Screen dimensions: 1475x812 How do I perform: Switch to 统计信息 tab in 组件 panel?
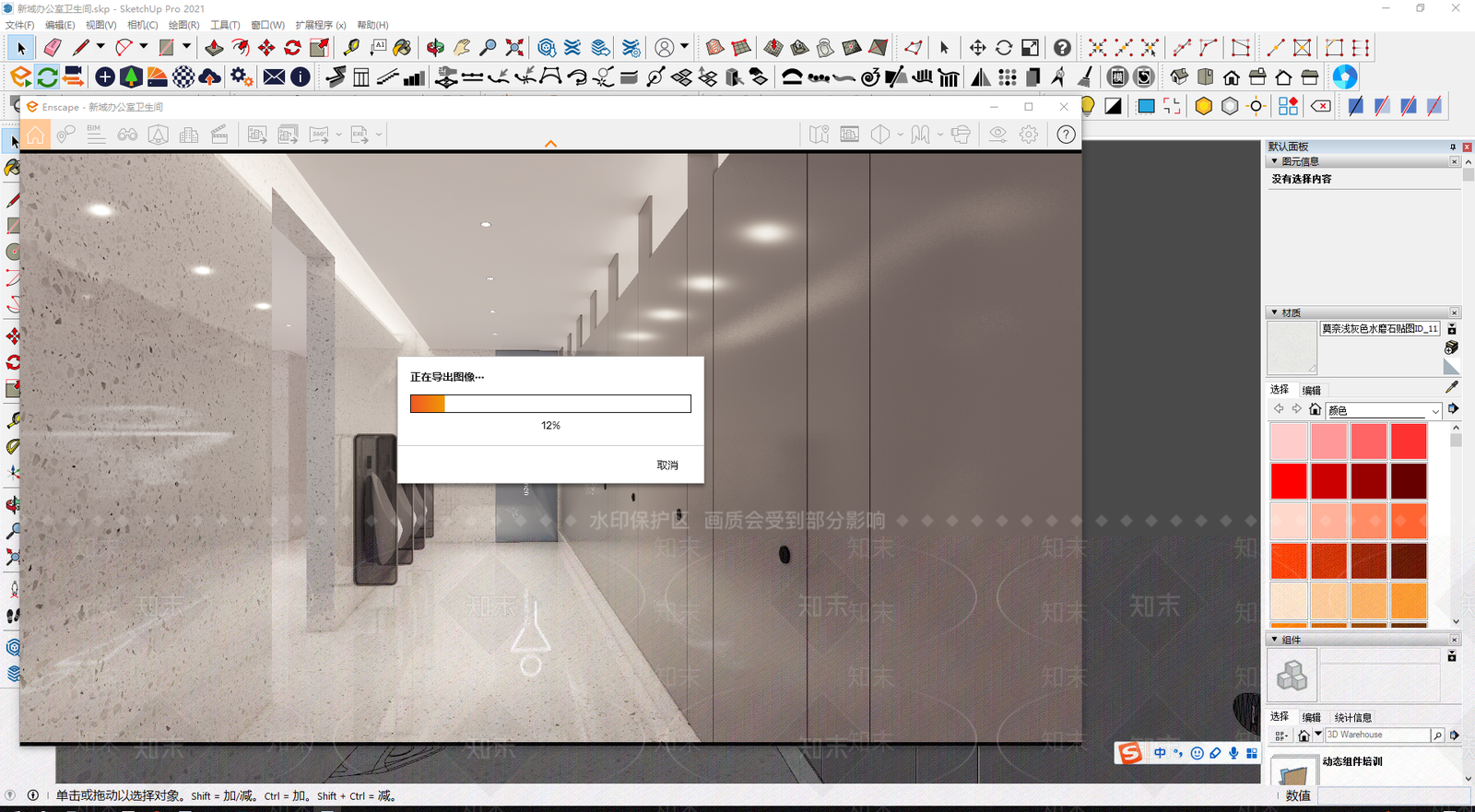coord(1352,717)
